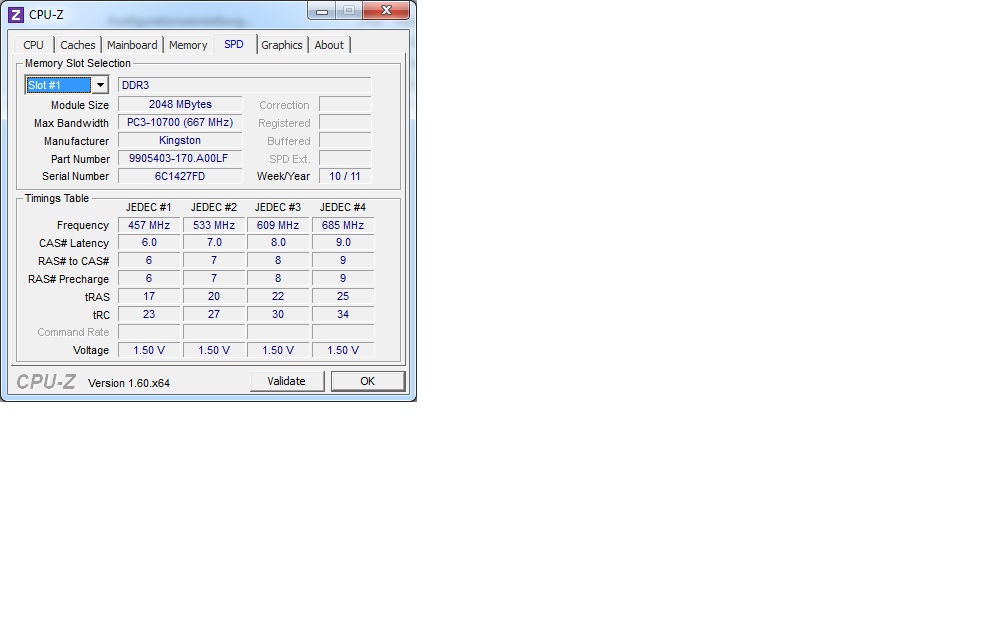Expand the Slot #1 dropdown arrow
1008x630 pixels.
tap(100, 85)
